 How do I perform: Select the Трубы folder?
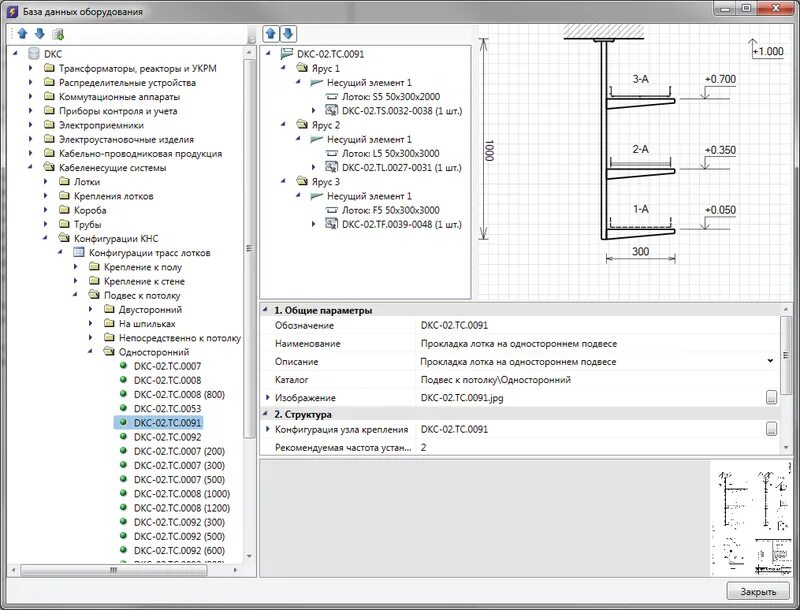87,224
